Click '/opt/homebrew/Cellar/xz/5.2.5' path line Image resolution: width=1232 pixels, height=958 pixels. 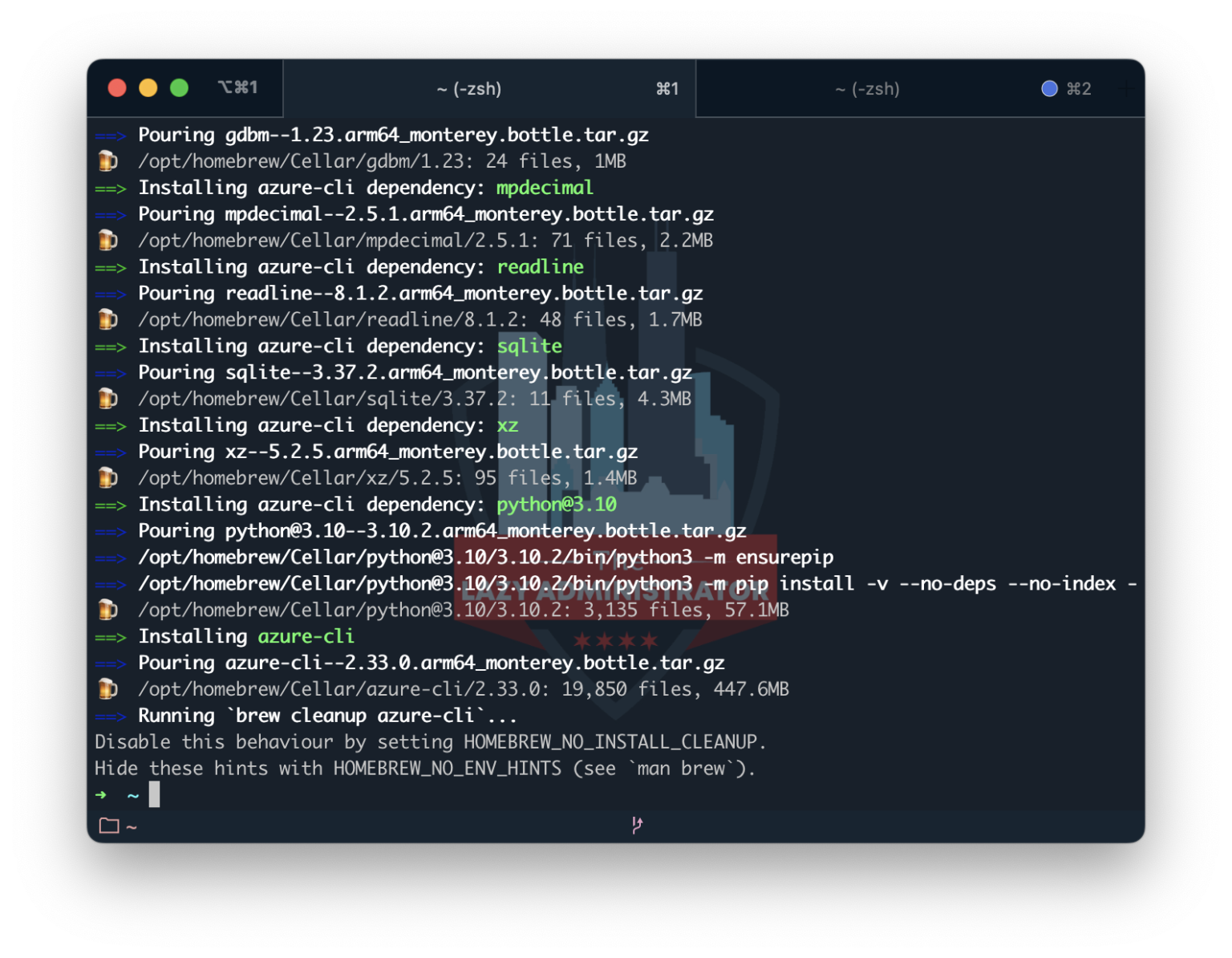click(387, 478)
